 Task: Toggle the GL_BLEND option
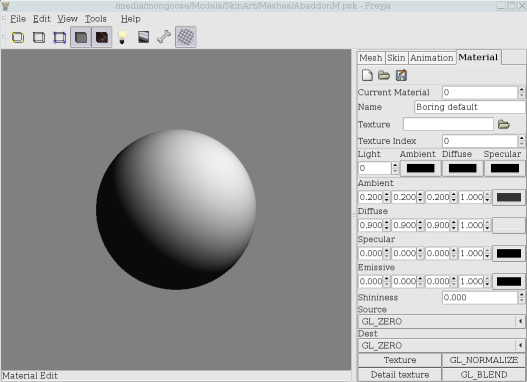(484, 374)
